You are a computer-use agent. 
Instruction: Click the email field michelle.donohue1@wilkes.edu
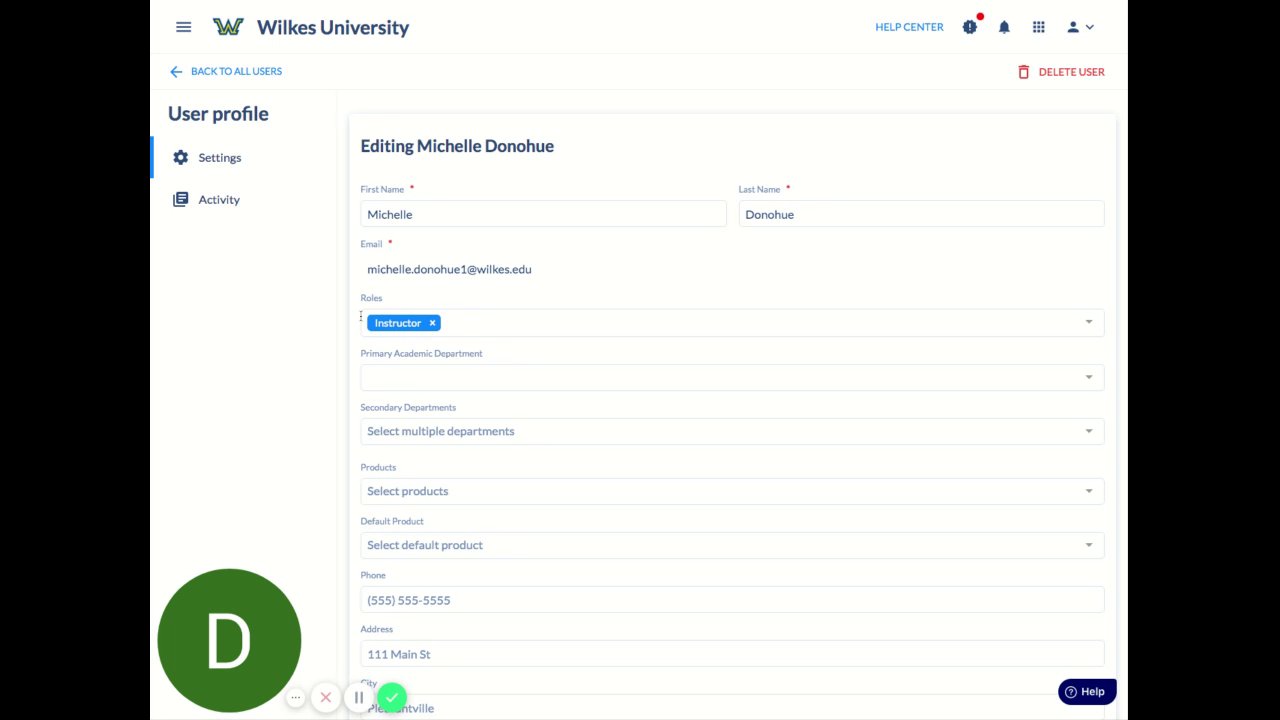point(449,269)
